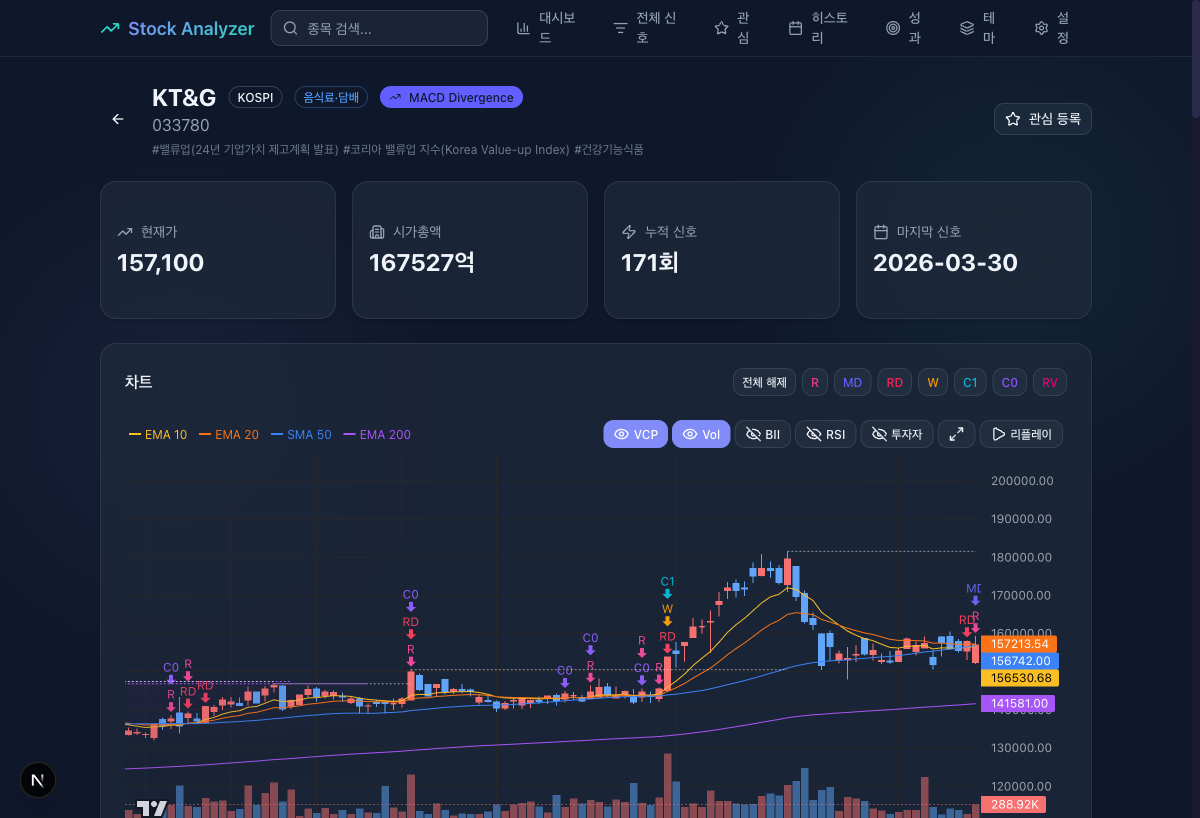This screenshot has height=818, width=1200.
Task: Show the 투자자 investor overlay
Action: tap(896, 434)
